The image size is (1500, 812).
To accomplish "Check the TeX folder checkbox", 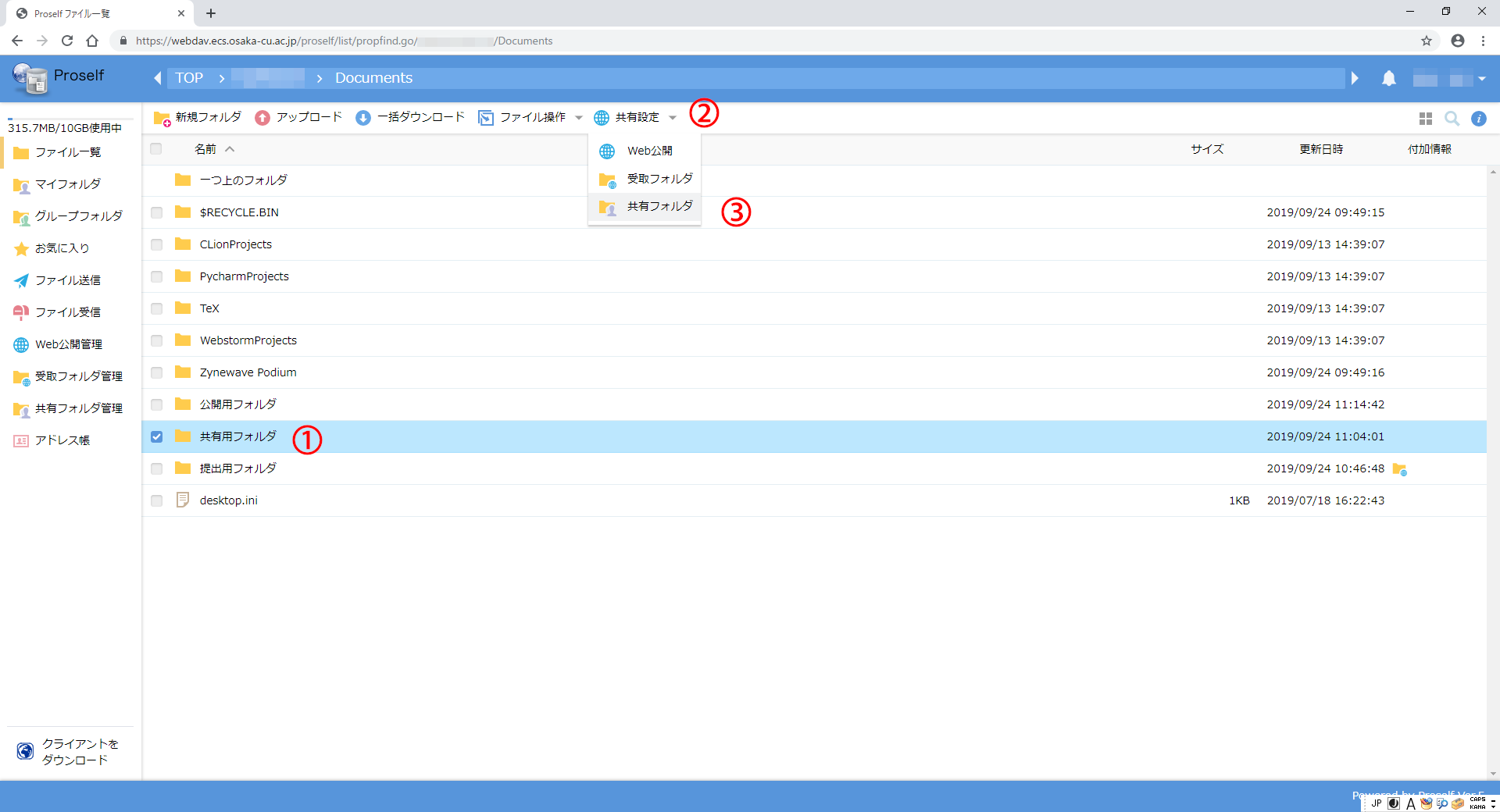I will click(157, 308).
